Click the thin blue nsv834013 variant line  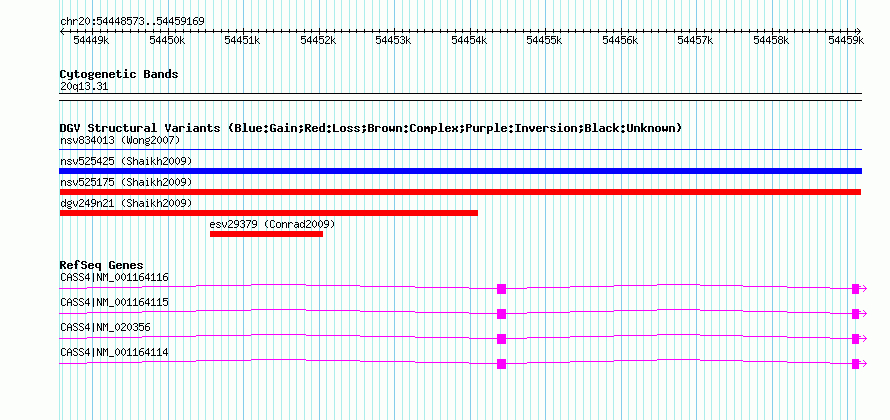pos(460,149)
